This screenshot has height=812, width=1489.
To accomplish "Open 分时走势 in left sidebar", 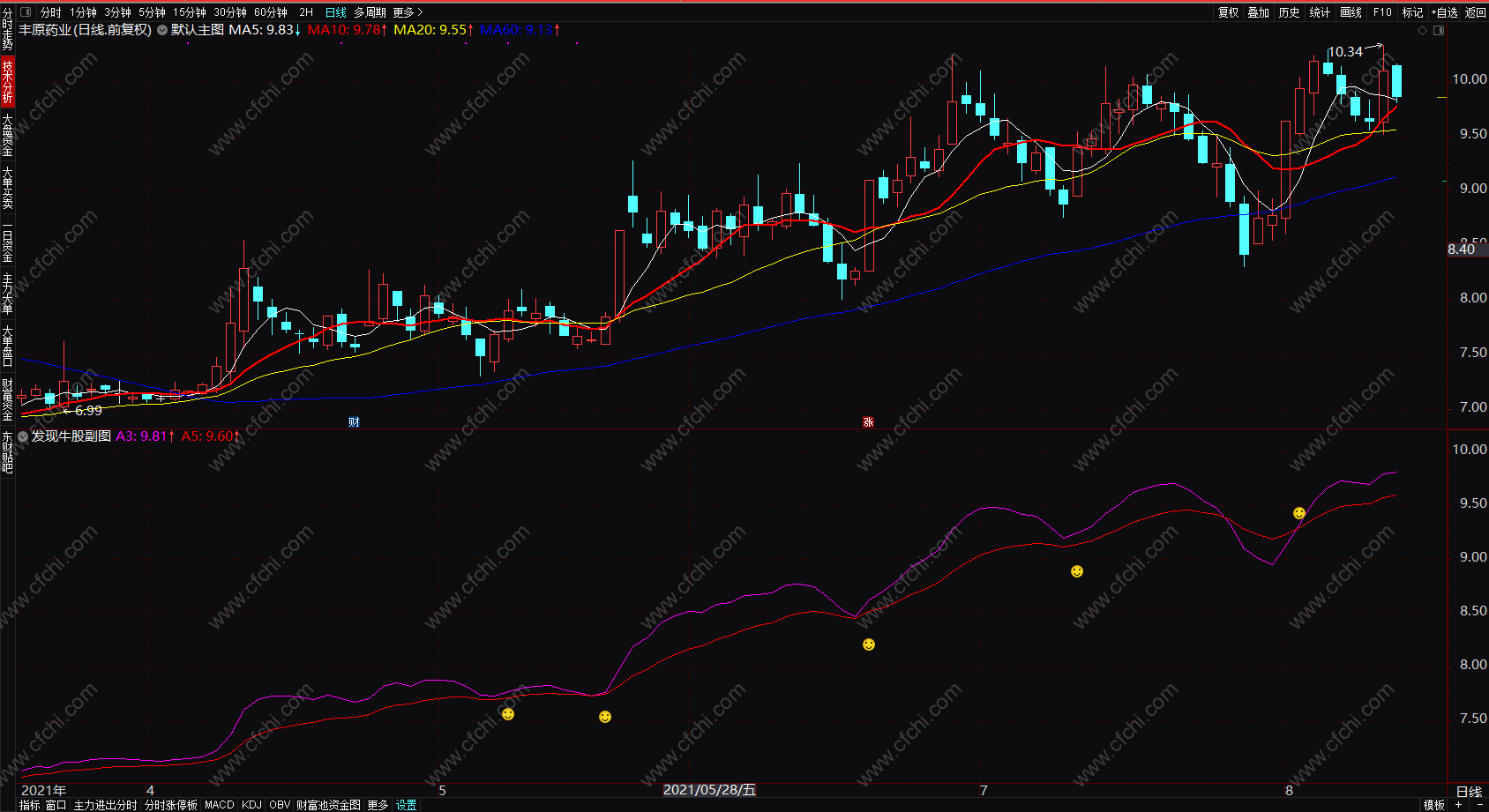I will pos(7,29).
